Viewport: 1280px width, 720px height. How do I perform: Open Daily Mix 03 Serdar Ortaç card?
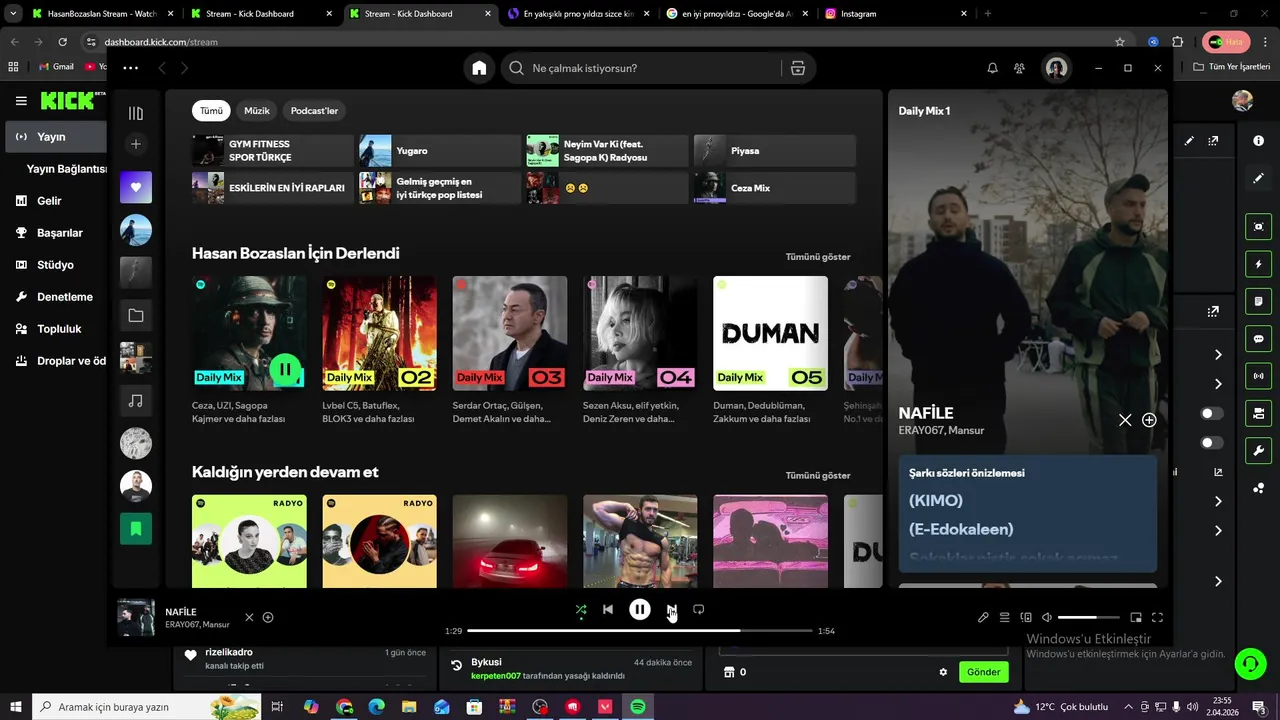pos(510,350)
